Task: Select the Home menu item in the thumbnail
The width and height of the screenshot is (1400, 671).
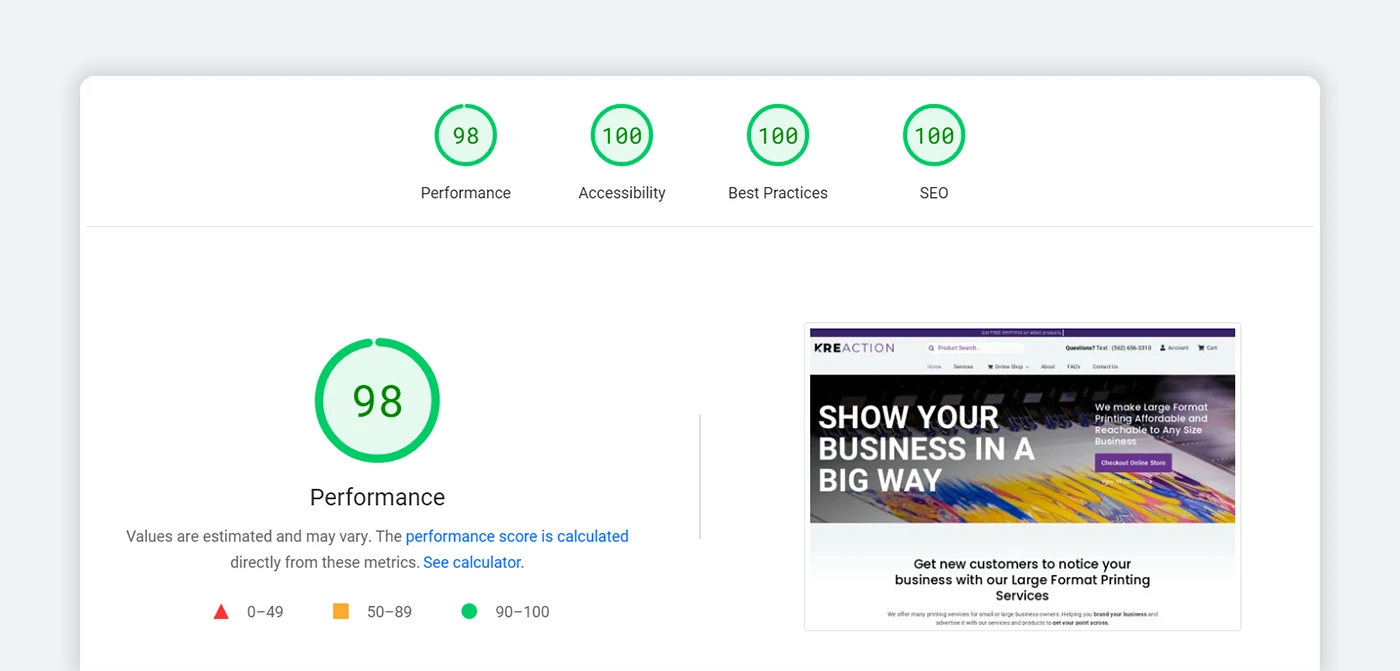Action: click(x=934, y=367)
